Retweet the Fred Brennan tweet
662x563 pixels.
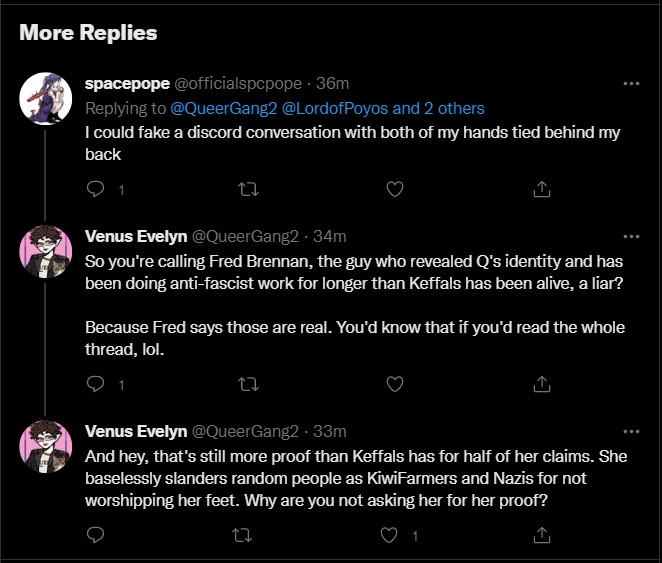click(x=243, y=383)
